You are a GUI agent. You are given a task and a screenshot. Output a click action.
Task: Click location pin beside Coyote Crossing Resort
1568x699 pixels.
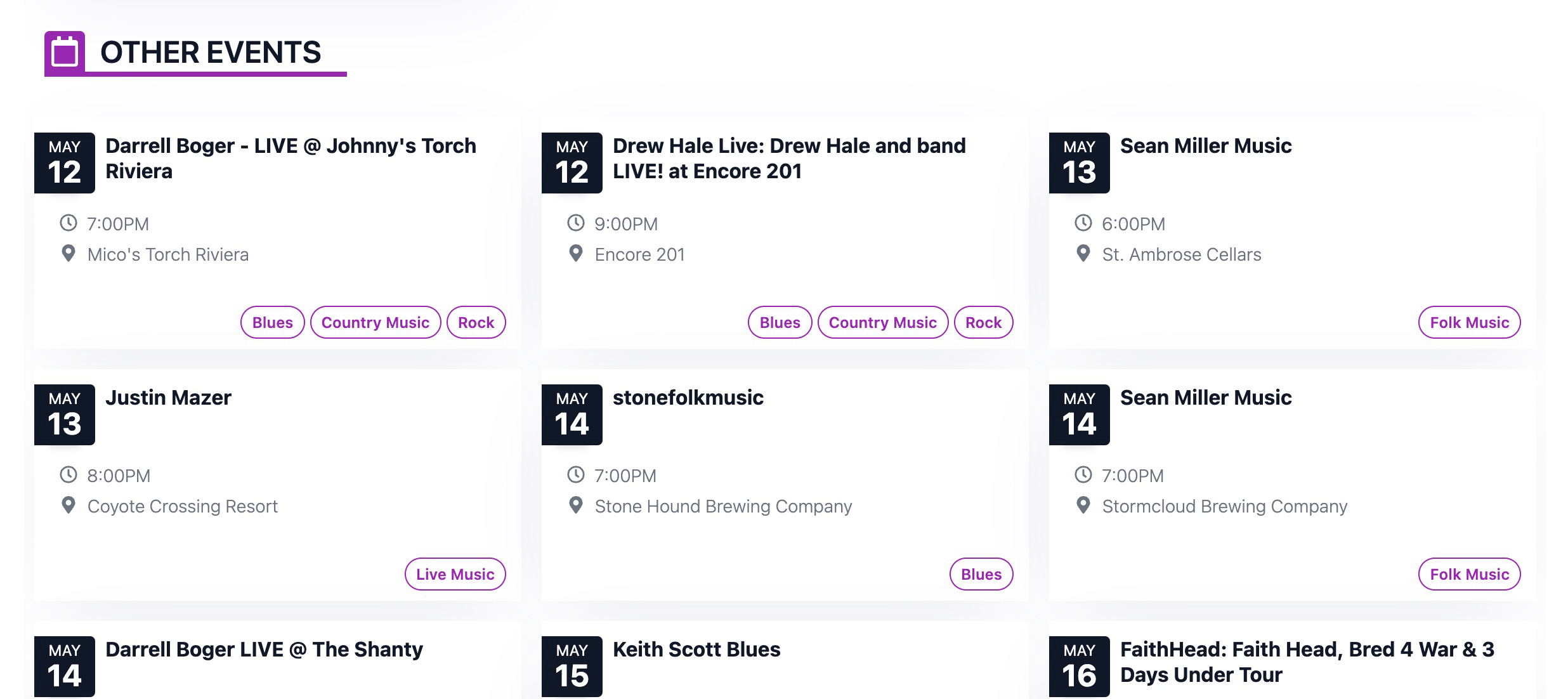pyautogui.click(x=68, y=506)
